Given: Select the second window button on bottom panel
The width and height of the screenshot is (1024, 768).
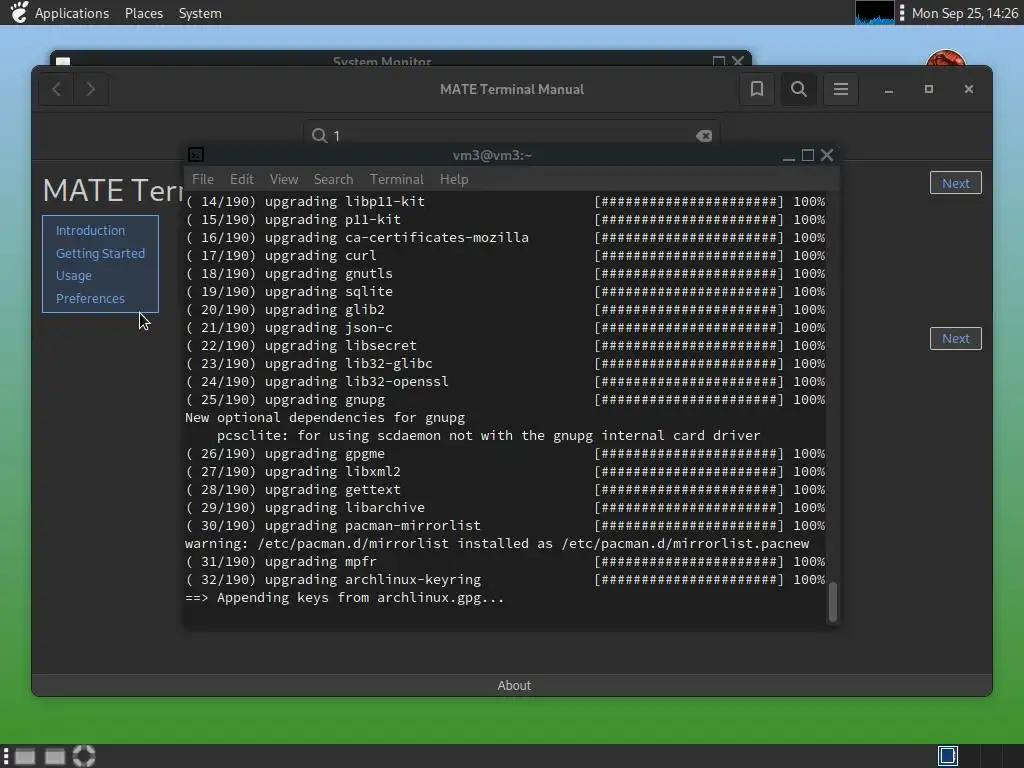Looking at the screenshot, I should 55,757.
